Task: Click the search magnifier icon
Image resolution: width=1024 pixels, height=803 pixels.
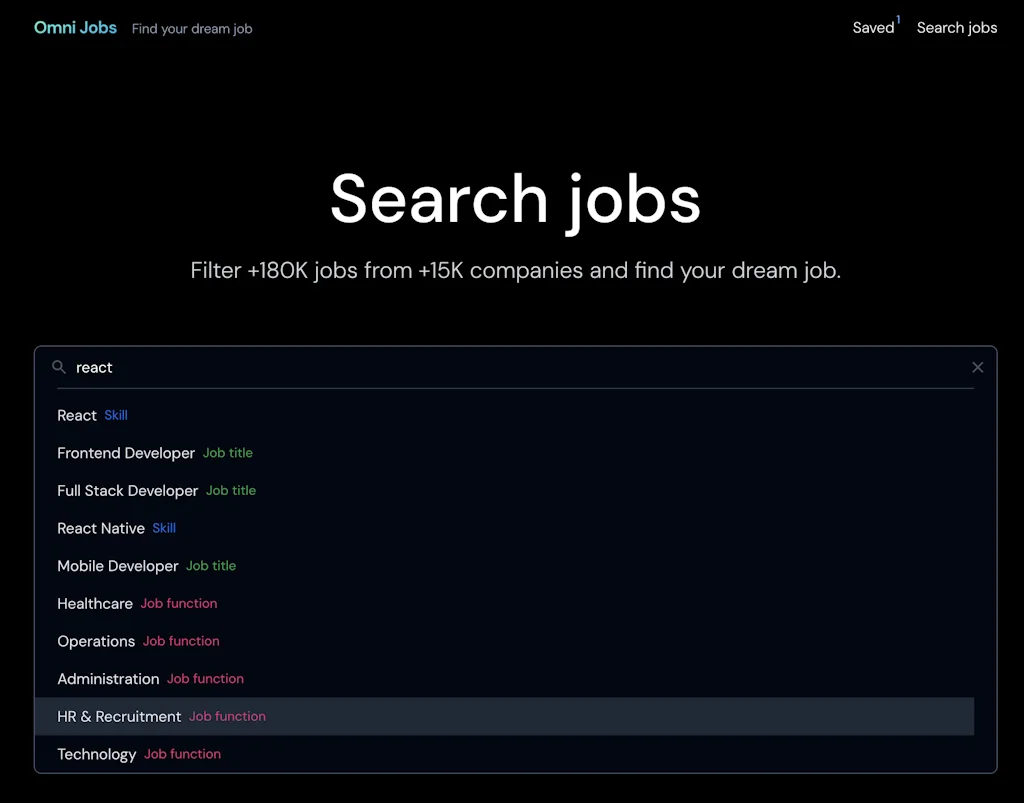Action: point(59,367)
